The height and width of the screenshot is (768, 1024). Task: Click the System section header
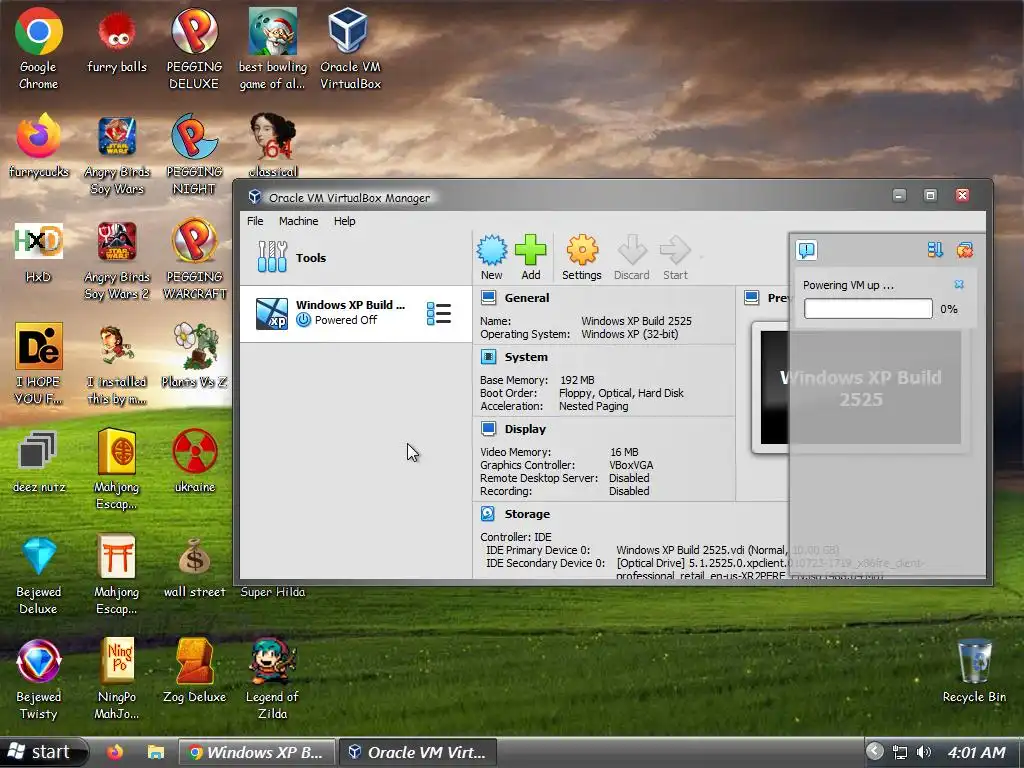tap(526, 357)
